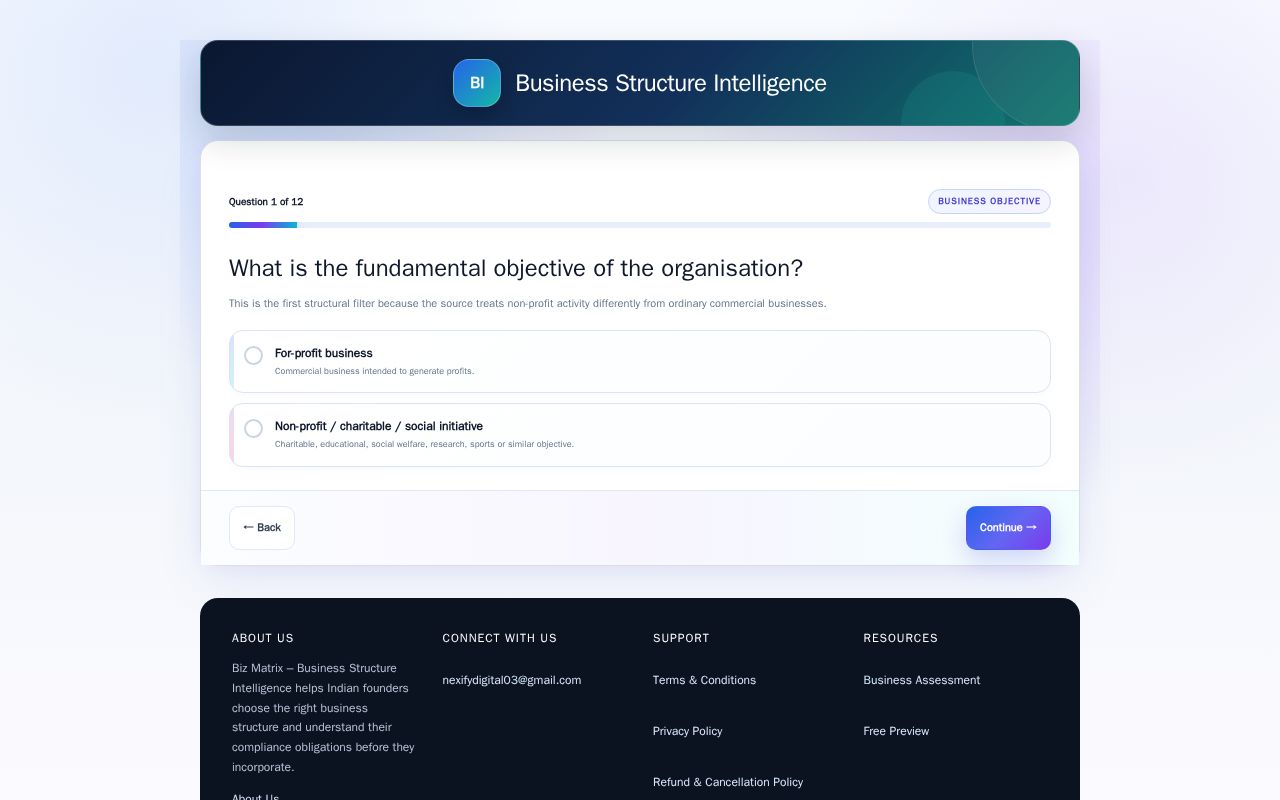Click the Biz Matrix description paragraph
This screenshot has width=1280, height=800.
[323, 718]
